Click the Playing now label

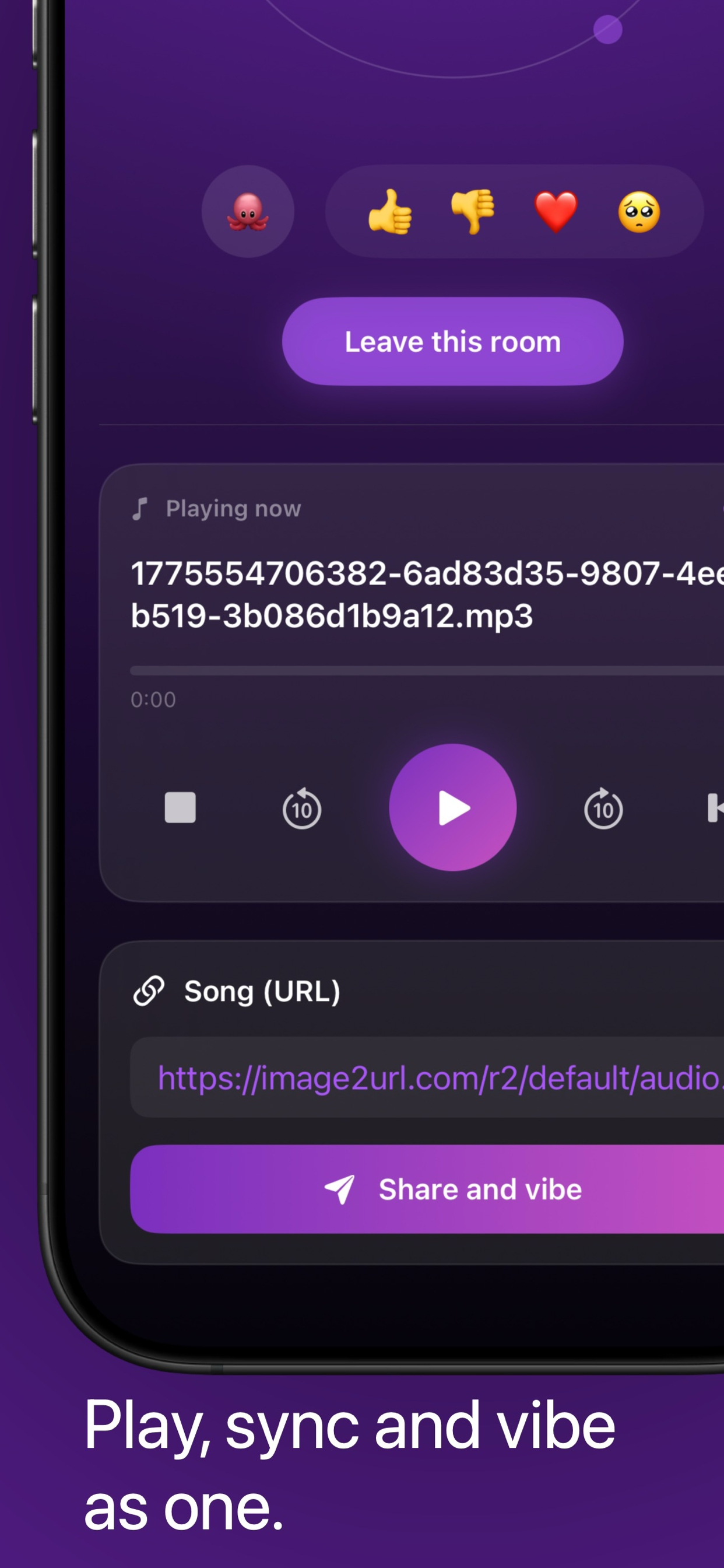pos(234,509)
